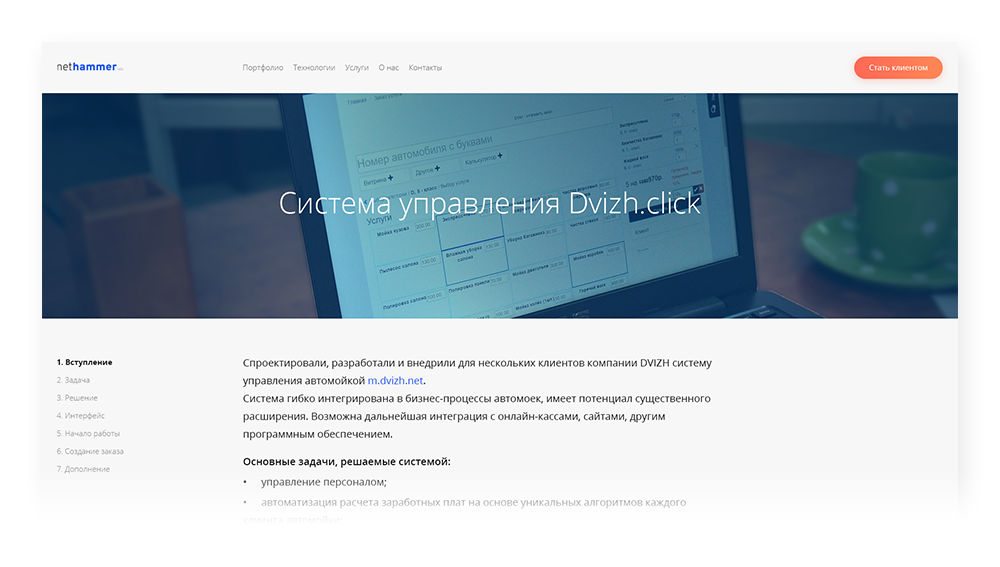The image size is (1000, 567).
Task: Jump to 4. Интерфейс section
Action: point(80,416)
